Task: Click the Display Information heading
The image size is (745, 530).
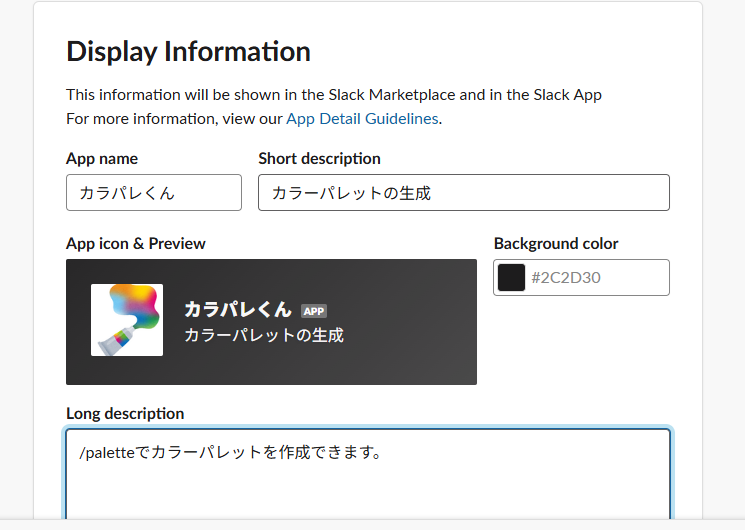Action: [x=188, y=51]
